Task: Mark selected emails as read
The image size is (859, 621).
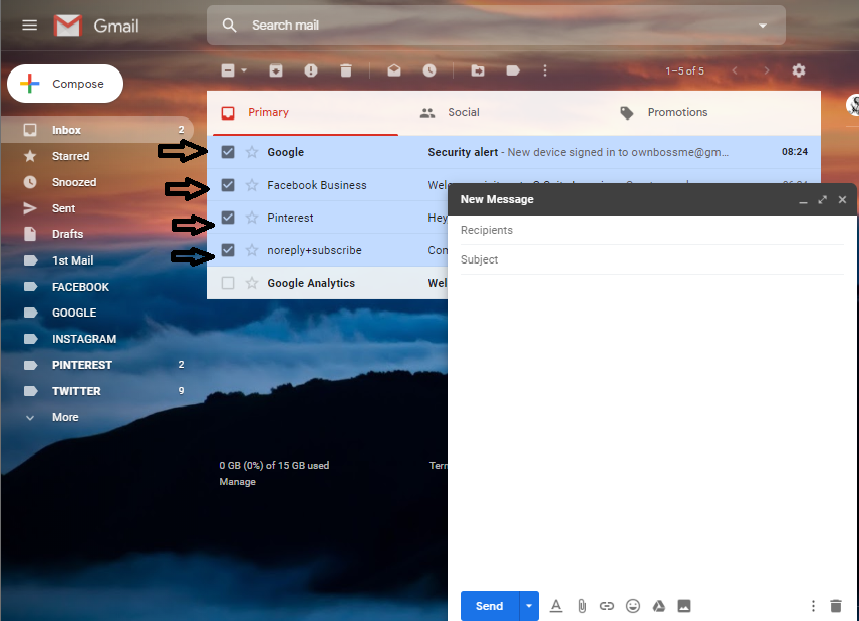Action: (394, 71)
